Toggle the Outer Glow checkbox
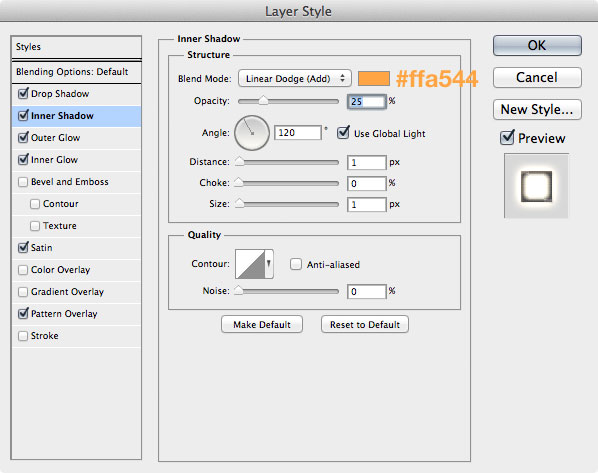Image resolution: width=598 pixels, height=473 pixels. 23,137
